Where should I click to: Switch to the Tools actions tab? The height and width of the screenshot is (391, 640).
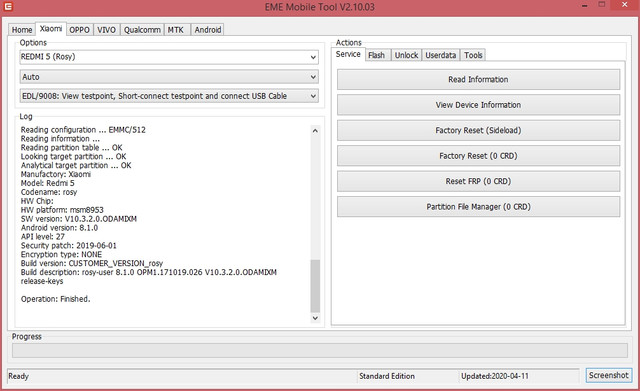[473, 55]
